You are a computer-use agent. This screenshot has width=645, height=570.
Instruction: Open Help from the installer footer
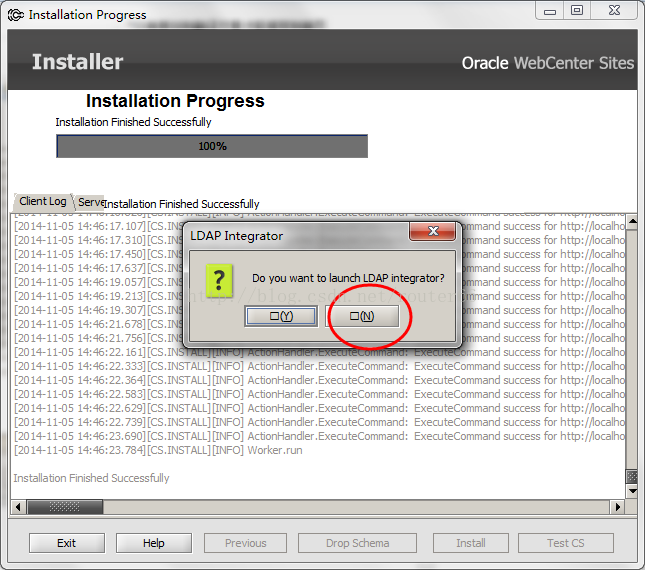coord(154,543)
